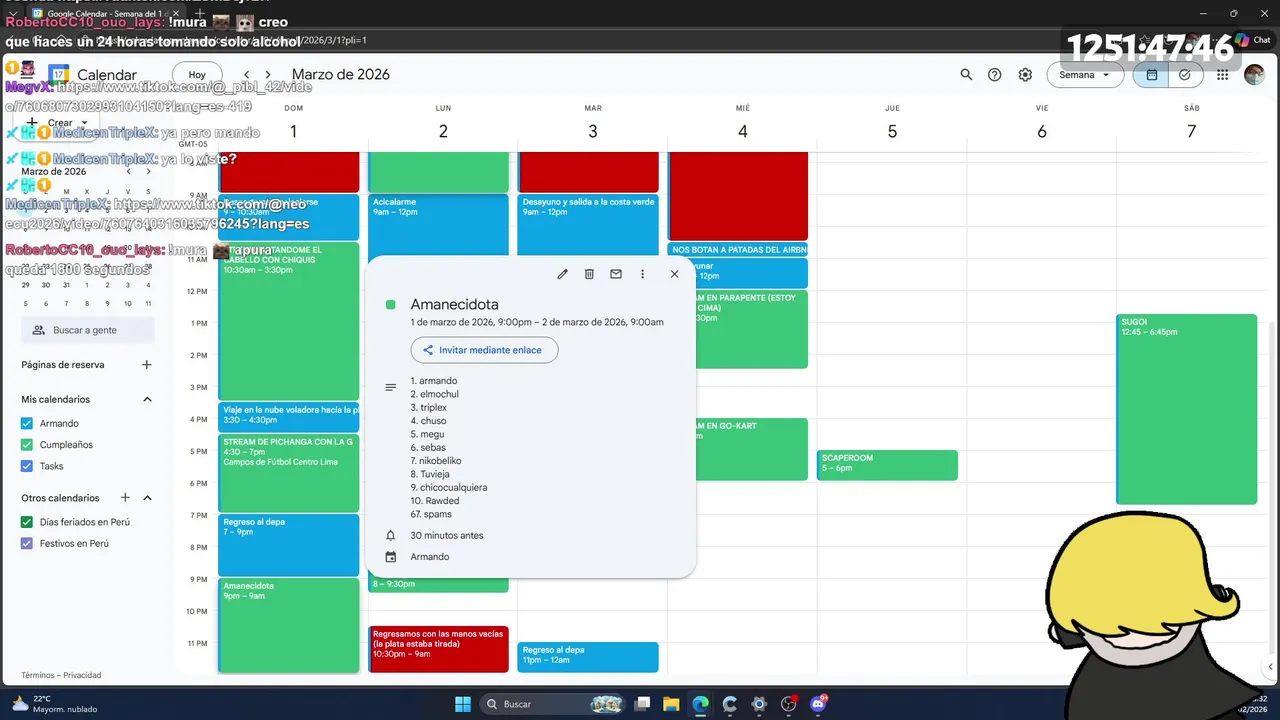The width and height of the screenshot is (1280, 720).
Task: Open the Términos link
Action: tap(38, 675)
